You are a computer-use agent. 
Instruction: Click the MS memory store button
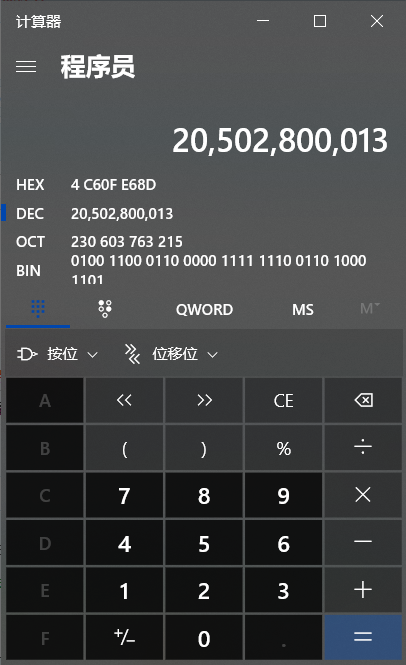[x=302, y=310]
